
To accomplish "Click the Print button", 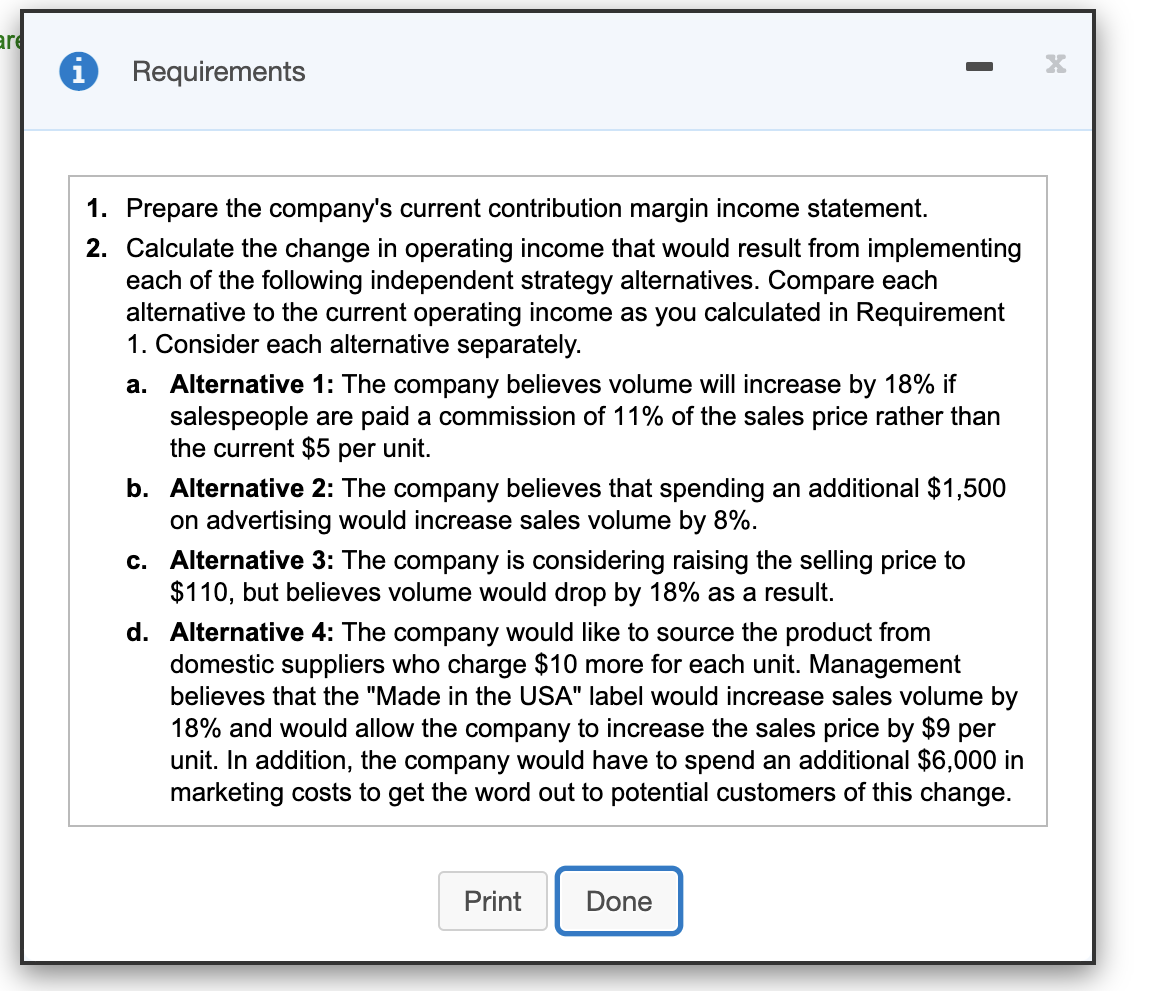I will click(x=492, y=901).
